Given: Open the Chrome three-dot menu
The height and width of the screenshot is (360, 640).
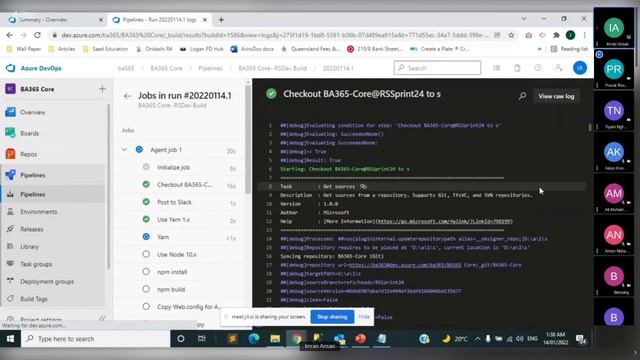Looking at the screenshot, I should (x=584, y=36).
